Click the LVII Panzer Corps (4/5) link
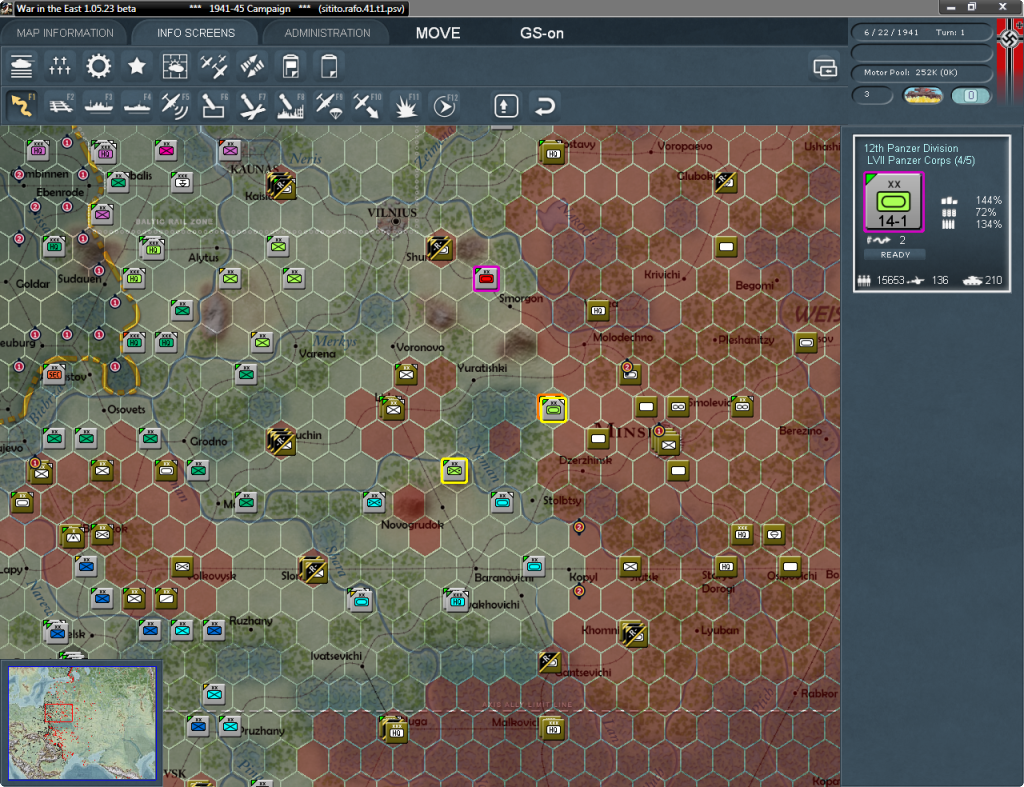The width and height of the screenshot is (1024, 787). tap(920, 160)
